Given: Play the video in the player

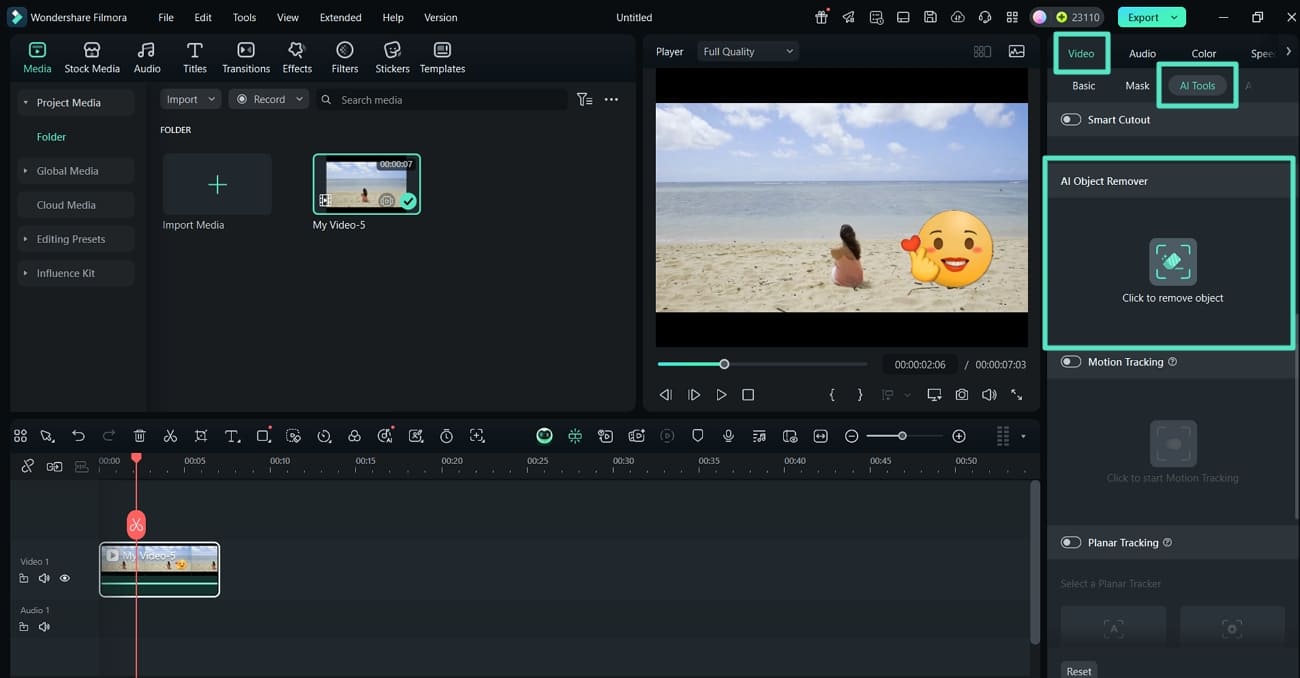Looking at the screenshot, I should click(x=721, y=395).
